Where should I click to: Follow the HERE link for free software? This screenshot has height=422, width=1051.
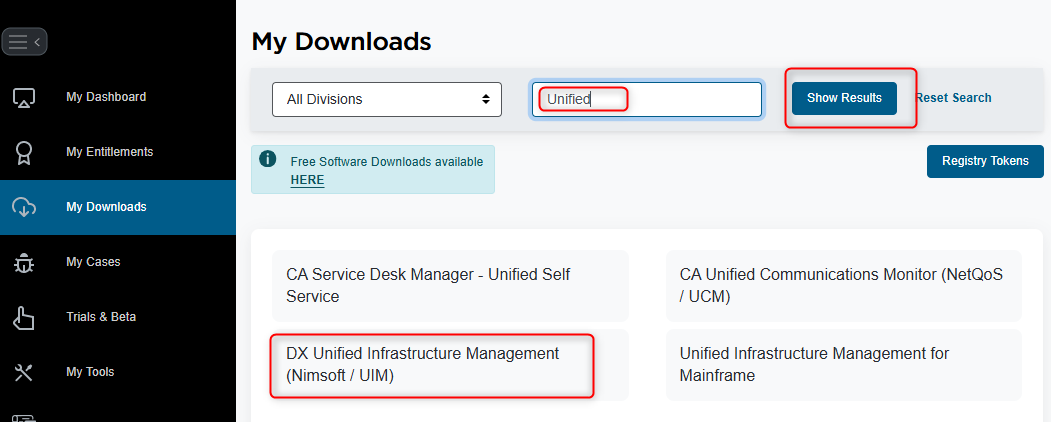[307, 180]
